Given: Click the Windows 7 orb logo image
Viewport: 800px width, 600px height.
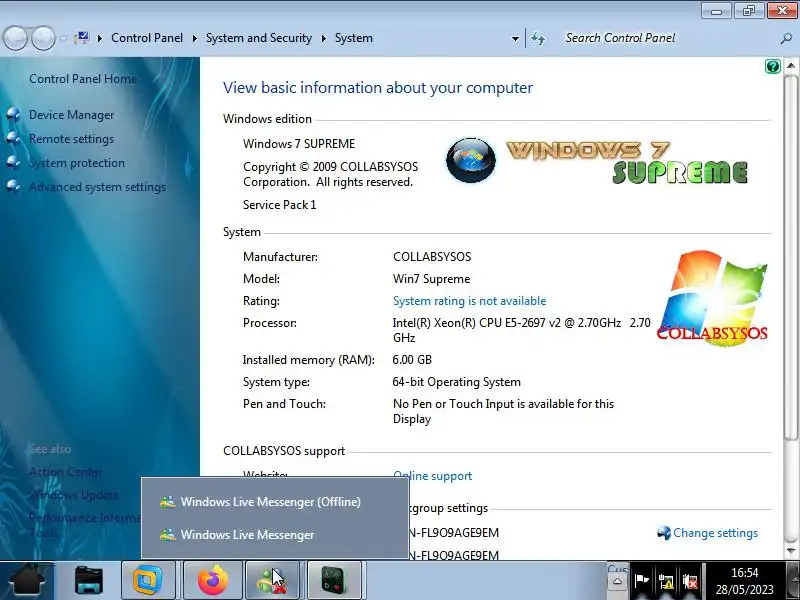Looking at the screenshot, I should [x=471, y=160].
